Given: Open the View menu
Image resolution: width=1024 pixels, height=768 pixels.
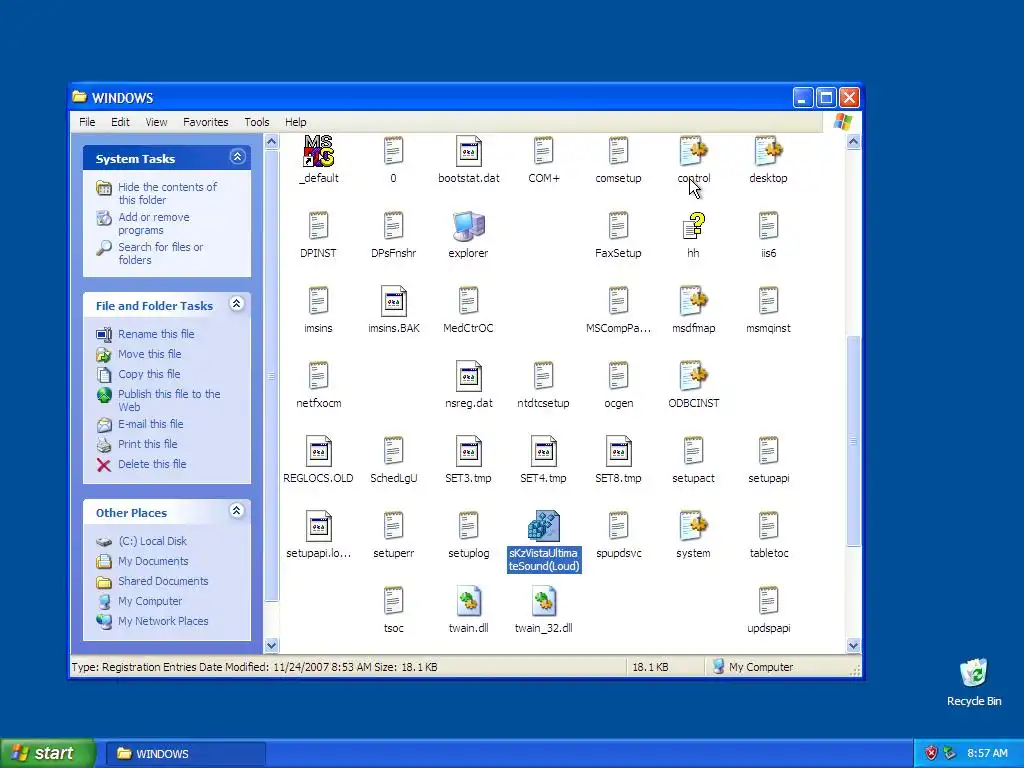Looking at the screenshot, I should pyautogui.click(x=156, y=122).
